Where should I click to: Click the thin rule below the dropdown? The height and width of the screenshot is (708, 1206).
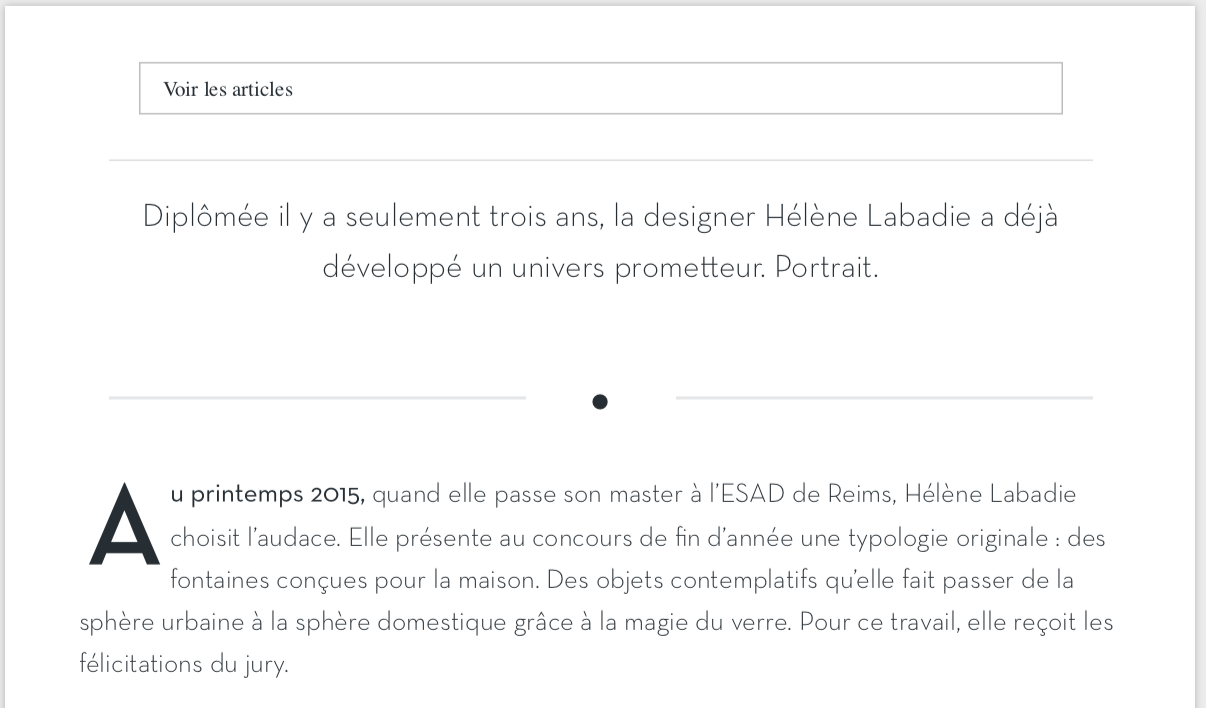pyautogui.click(x=601, y=160)
